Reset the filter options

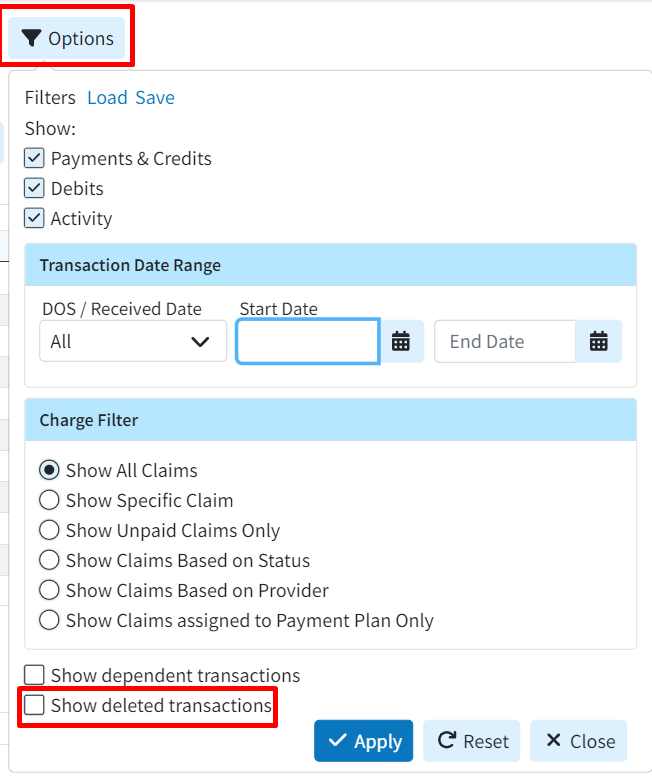coord(472,741)
